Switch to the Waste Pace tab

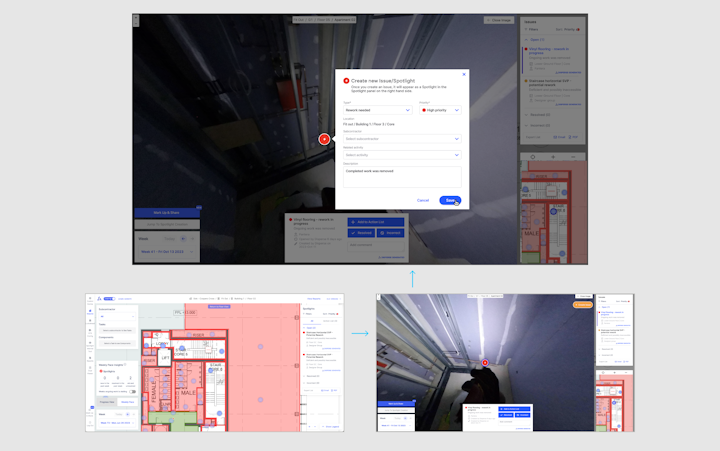click(x=127, y=401)
